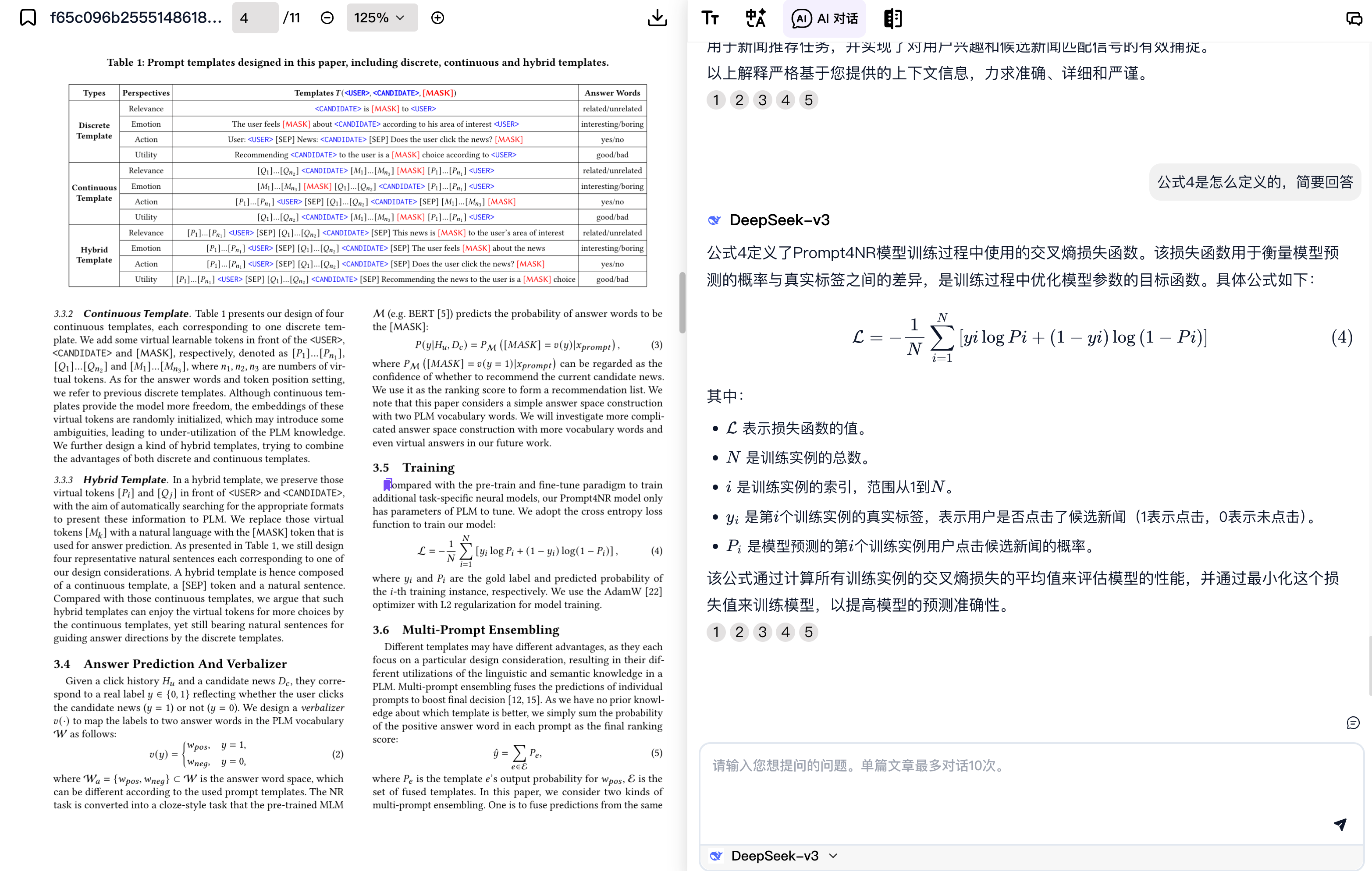Switch to the AI 对话 tab
The height and width of the screenshot is (871, 1372).
click(x=825, y=18)
